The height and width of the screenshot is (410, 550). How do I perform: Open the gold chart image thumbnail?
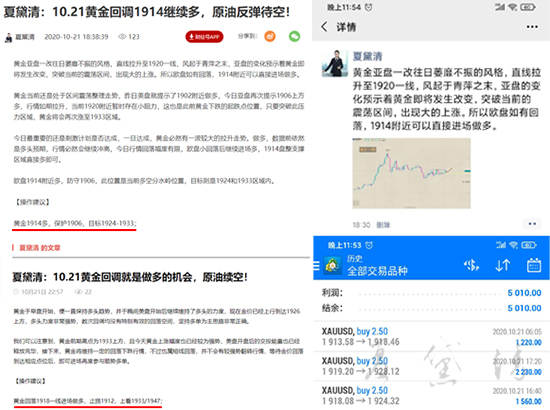point(411,173)
